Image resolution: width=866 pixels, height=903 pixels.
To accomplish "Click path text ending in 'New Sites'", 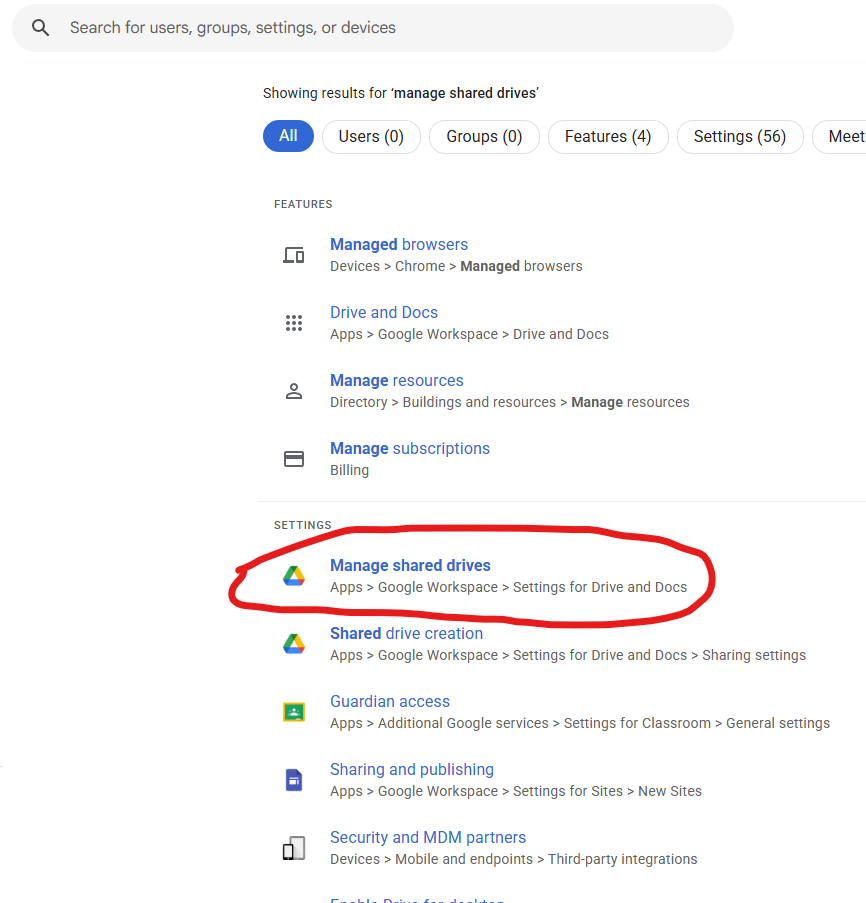I will click(516, 791).
